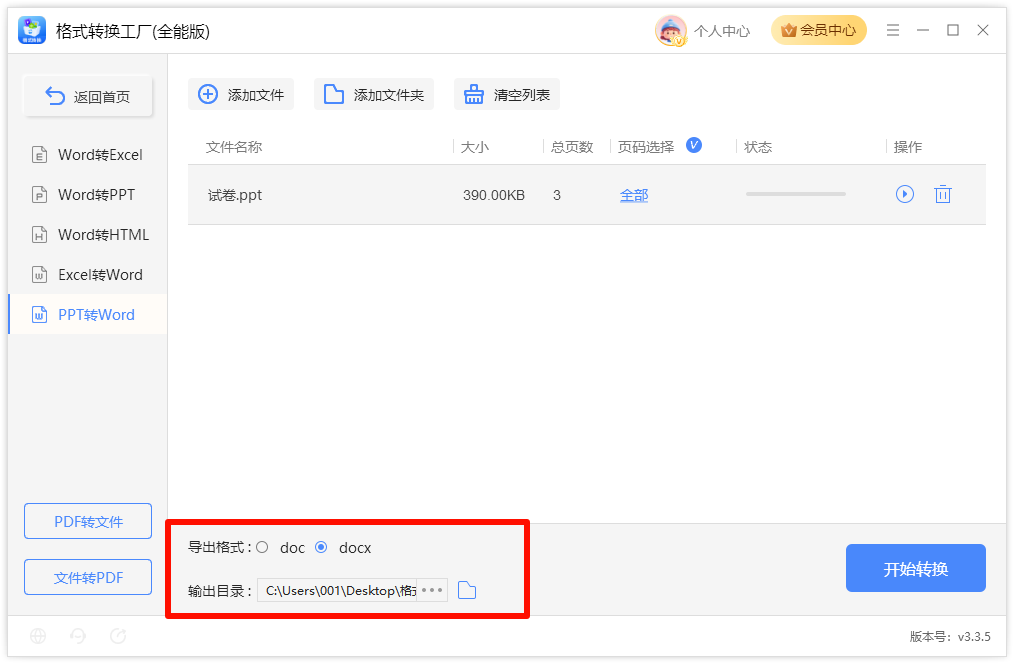Open 个人中心 personal center
The image size is (1014, 664).
[x=722, y=31]
